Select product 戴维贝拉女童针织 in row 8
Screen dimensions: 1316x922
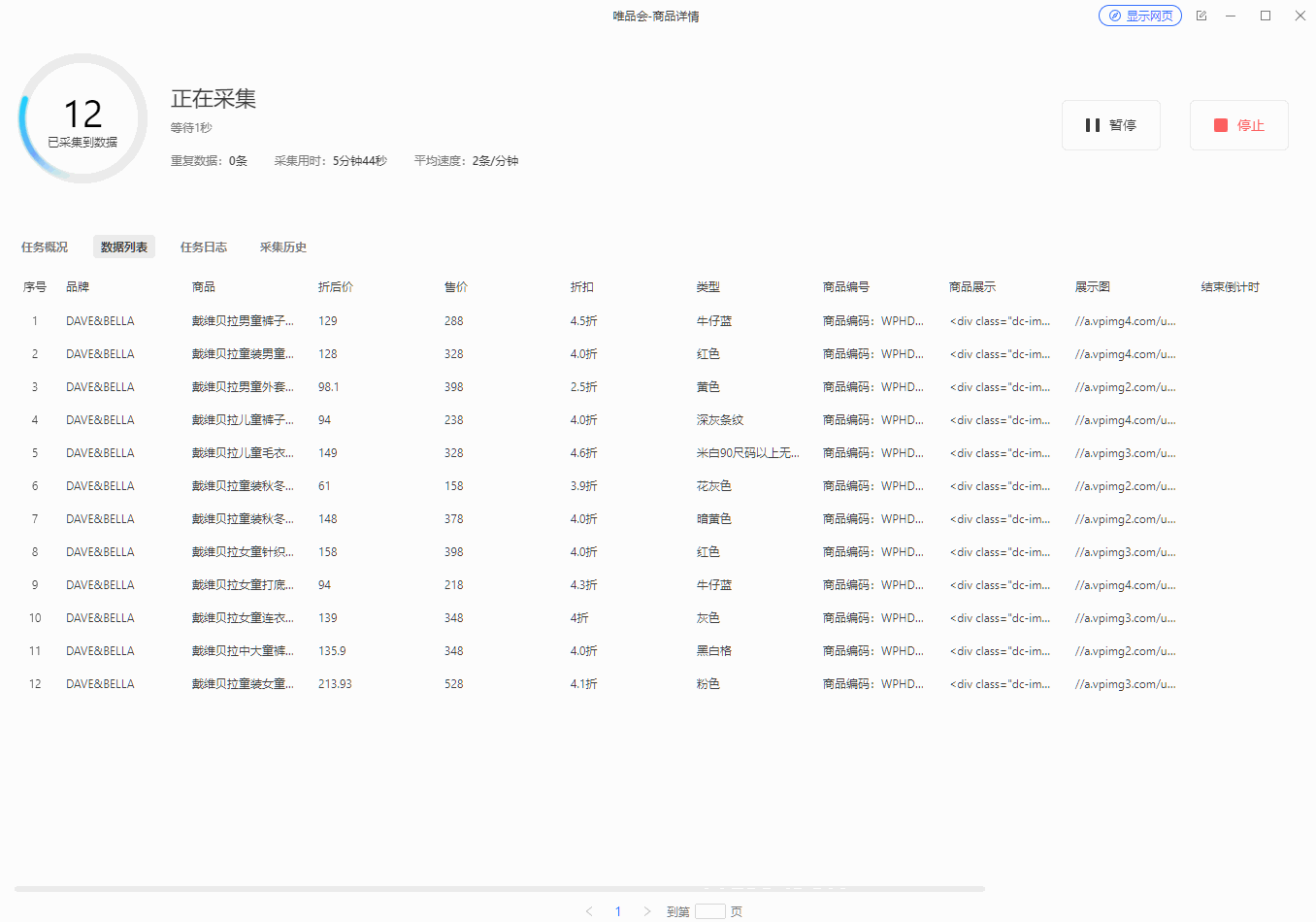tap(243, 552)
